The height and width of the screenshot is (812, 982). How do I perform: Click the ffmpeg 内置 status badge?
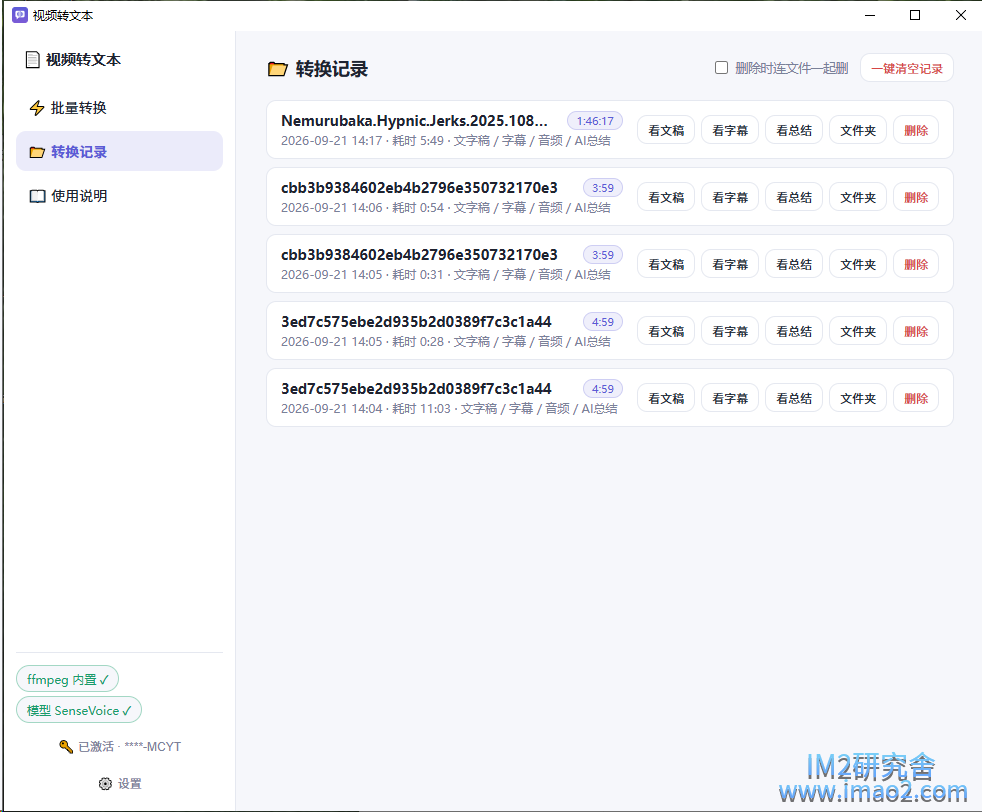tap(67, 679)
